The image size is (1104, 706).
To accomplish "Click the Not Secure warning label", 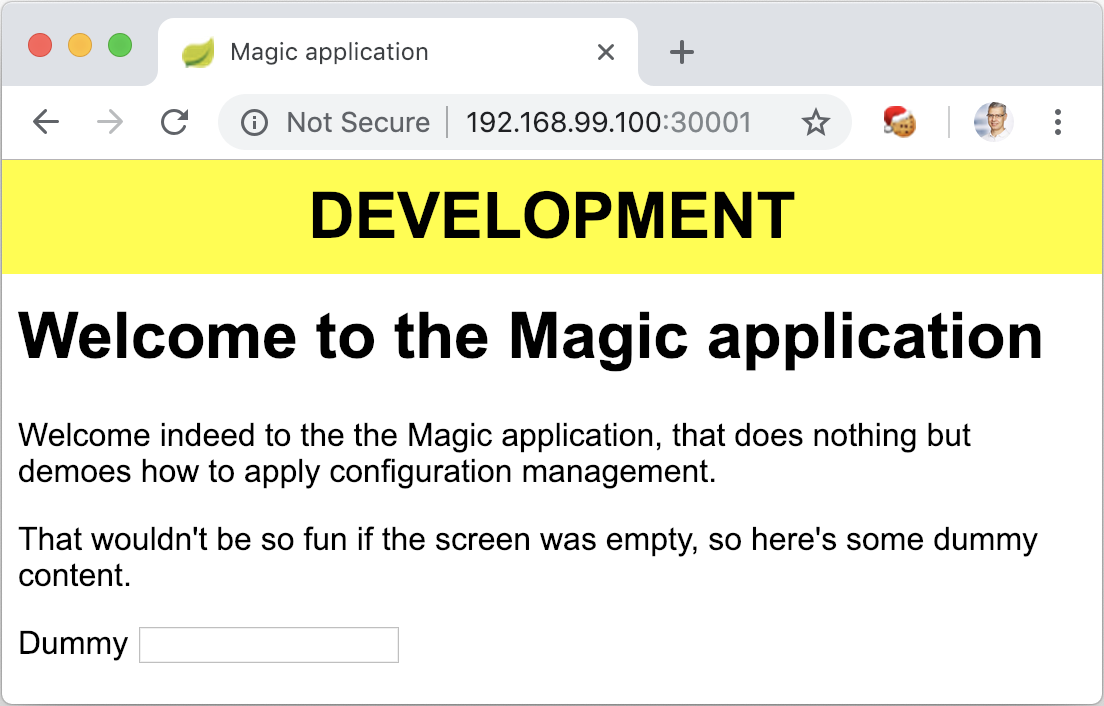I will 357,122.
